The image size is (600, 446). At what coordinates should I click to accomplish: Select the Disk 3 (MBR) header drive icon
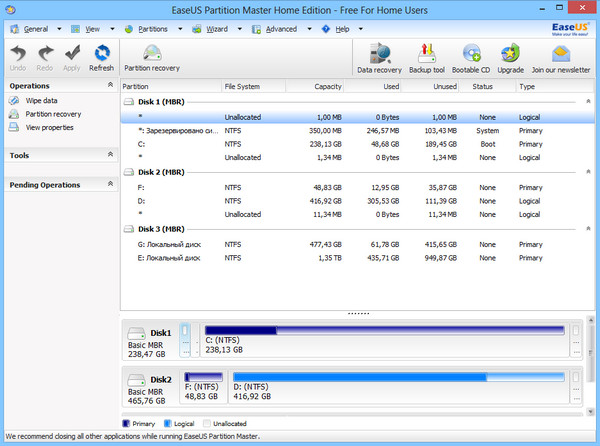pyautogui.click(x=129, y=229)
